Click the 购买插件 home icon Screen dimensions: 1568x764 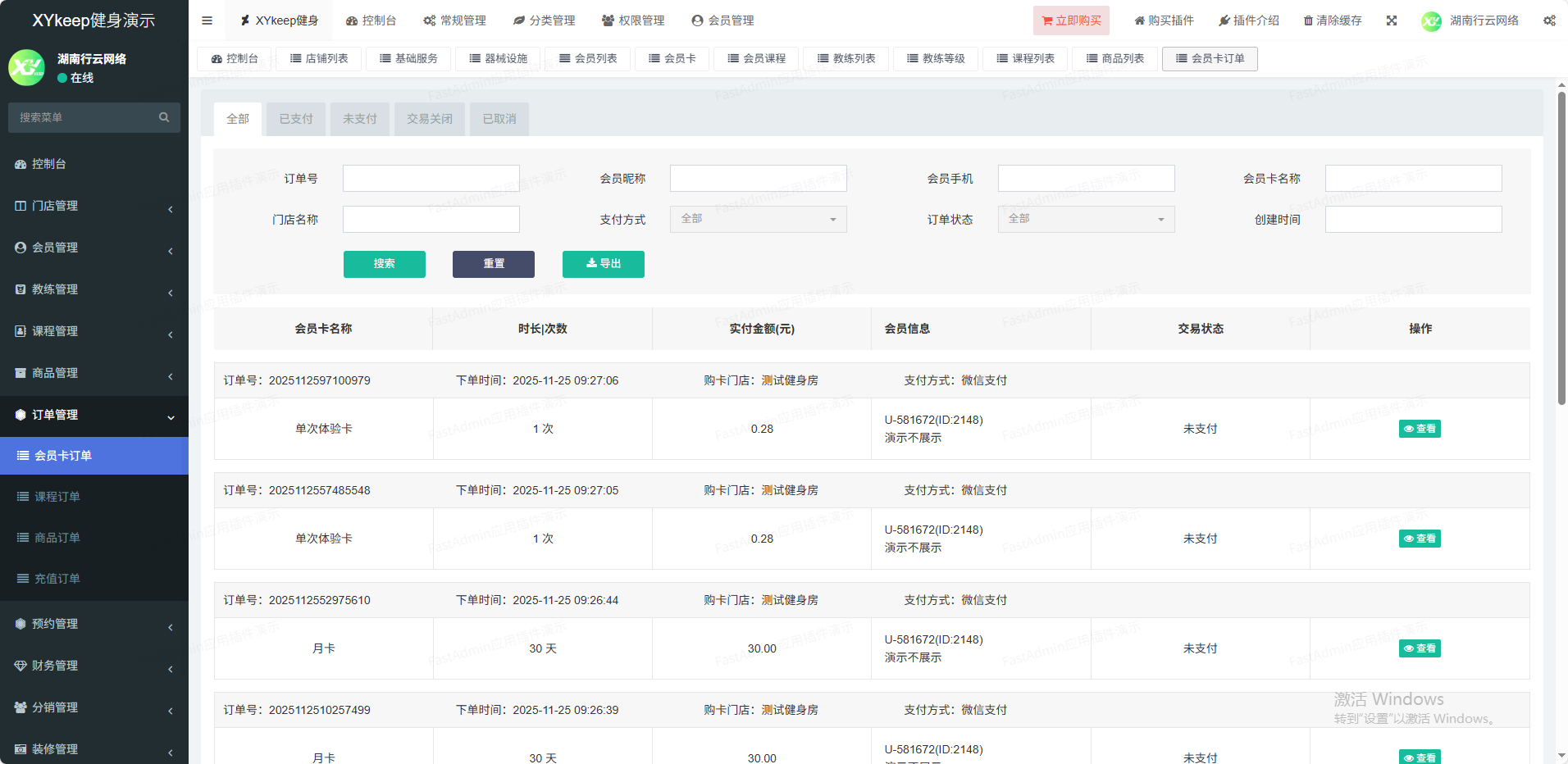1139,20
